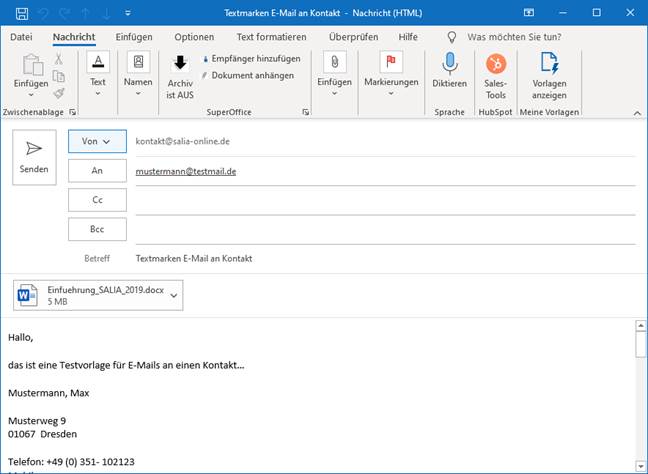This screenshot has height=474, width=648.
Task: Open the Von sender dropdown
Action: pyautogui.click(x=97, y=142)
